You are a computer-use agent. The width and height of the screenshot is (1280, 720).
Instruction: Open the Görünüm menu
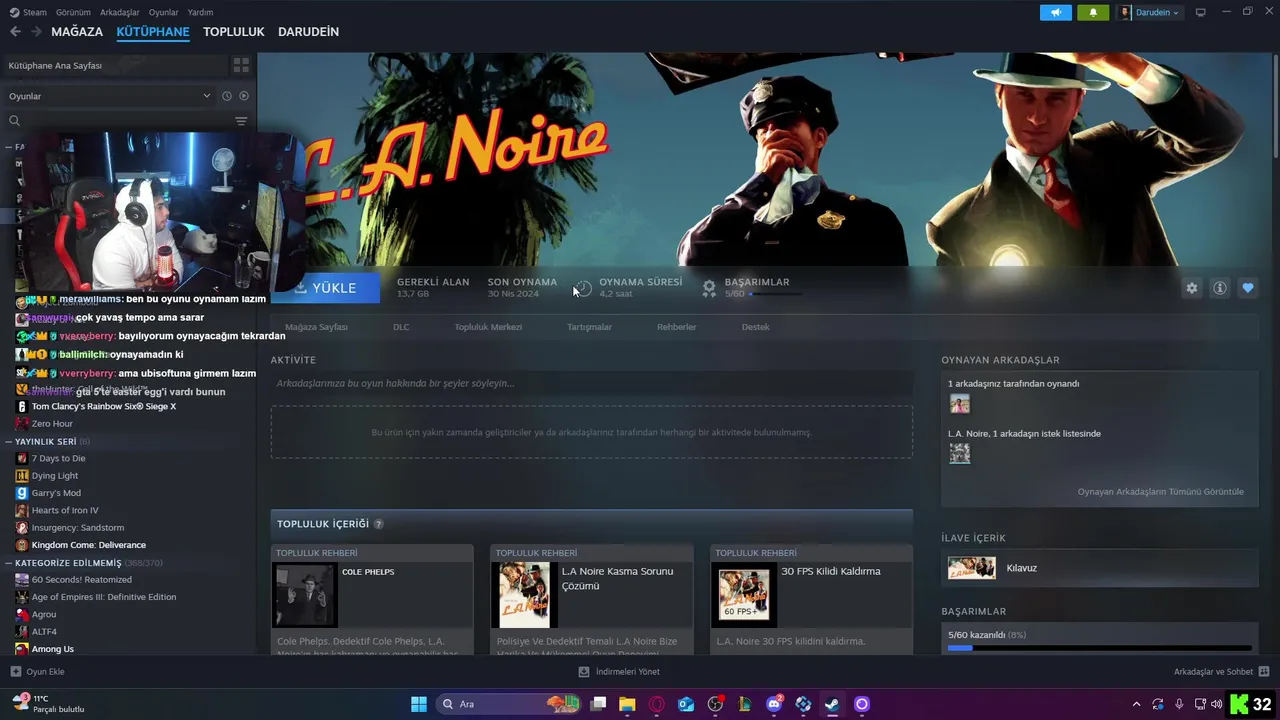tap(73, 12)
